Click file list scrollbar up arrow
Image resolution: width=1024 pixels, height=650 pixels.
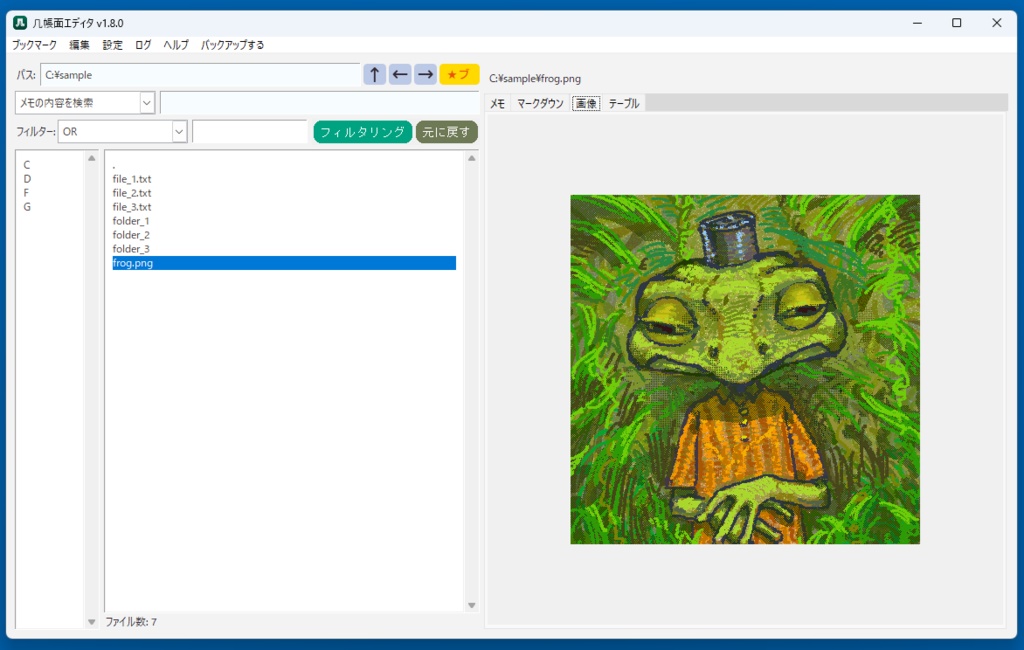(x=472, y=158)
